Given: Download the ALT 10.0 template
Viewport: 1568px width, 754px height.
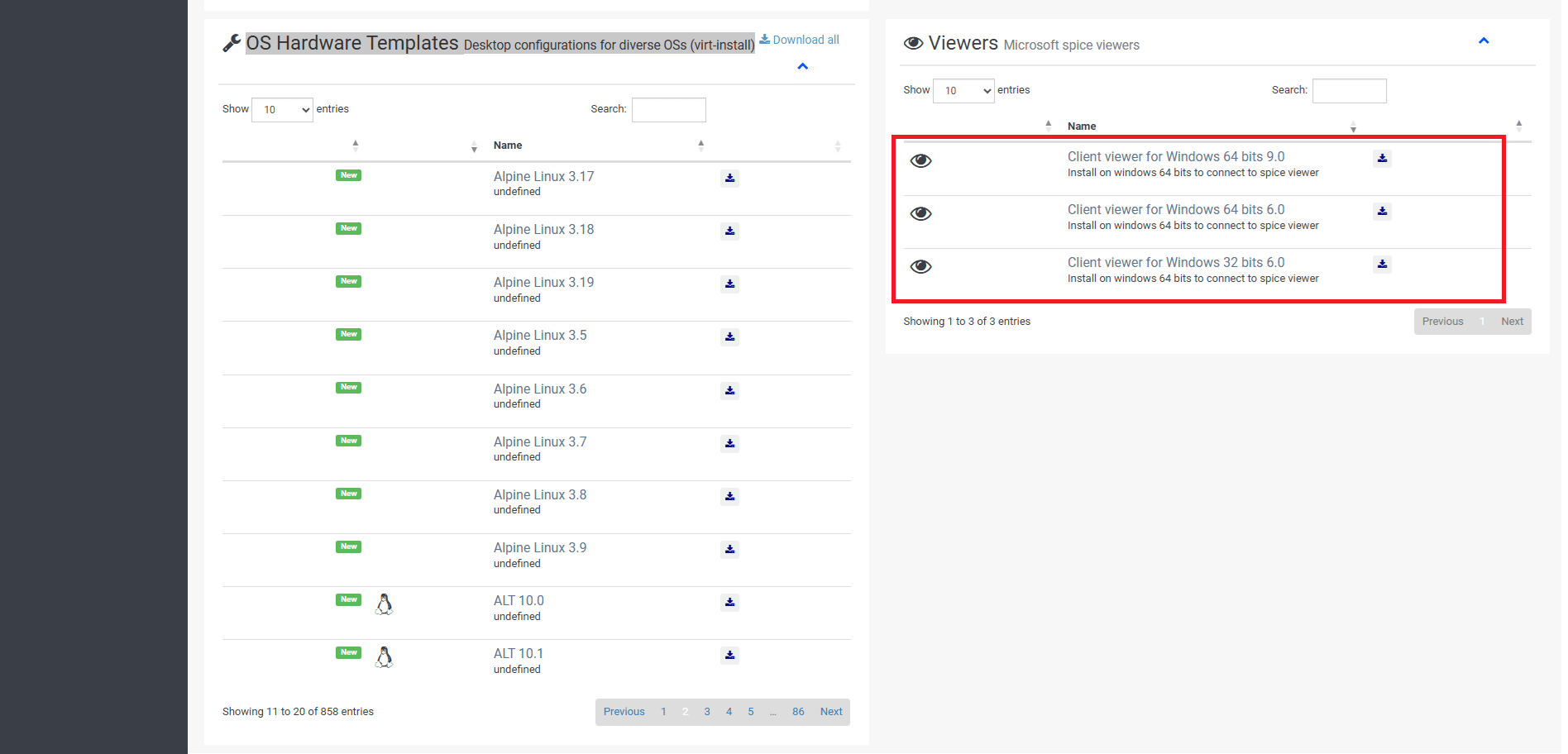Looking at the screenshot, I should click(x=729, y=602).
